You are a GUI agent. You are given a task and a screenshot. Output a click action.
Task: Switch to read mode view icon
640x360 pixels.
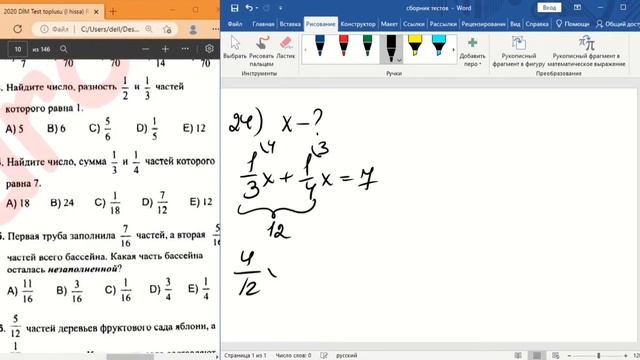coord(518,356)
